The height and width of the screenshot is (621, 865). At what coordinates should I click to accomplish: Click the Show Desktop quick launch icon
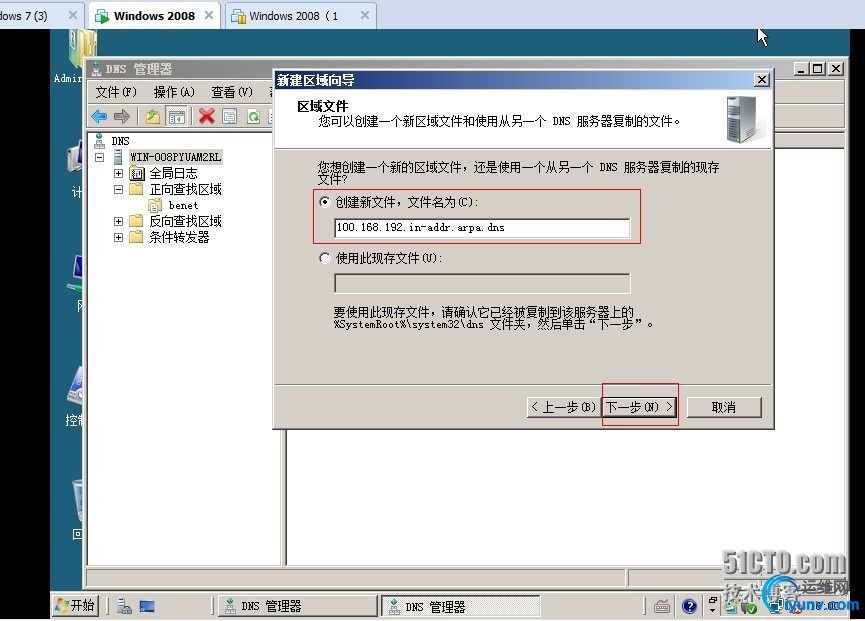(147, 607)
